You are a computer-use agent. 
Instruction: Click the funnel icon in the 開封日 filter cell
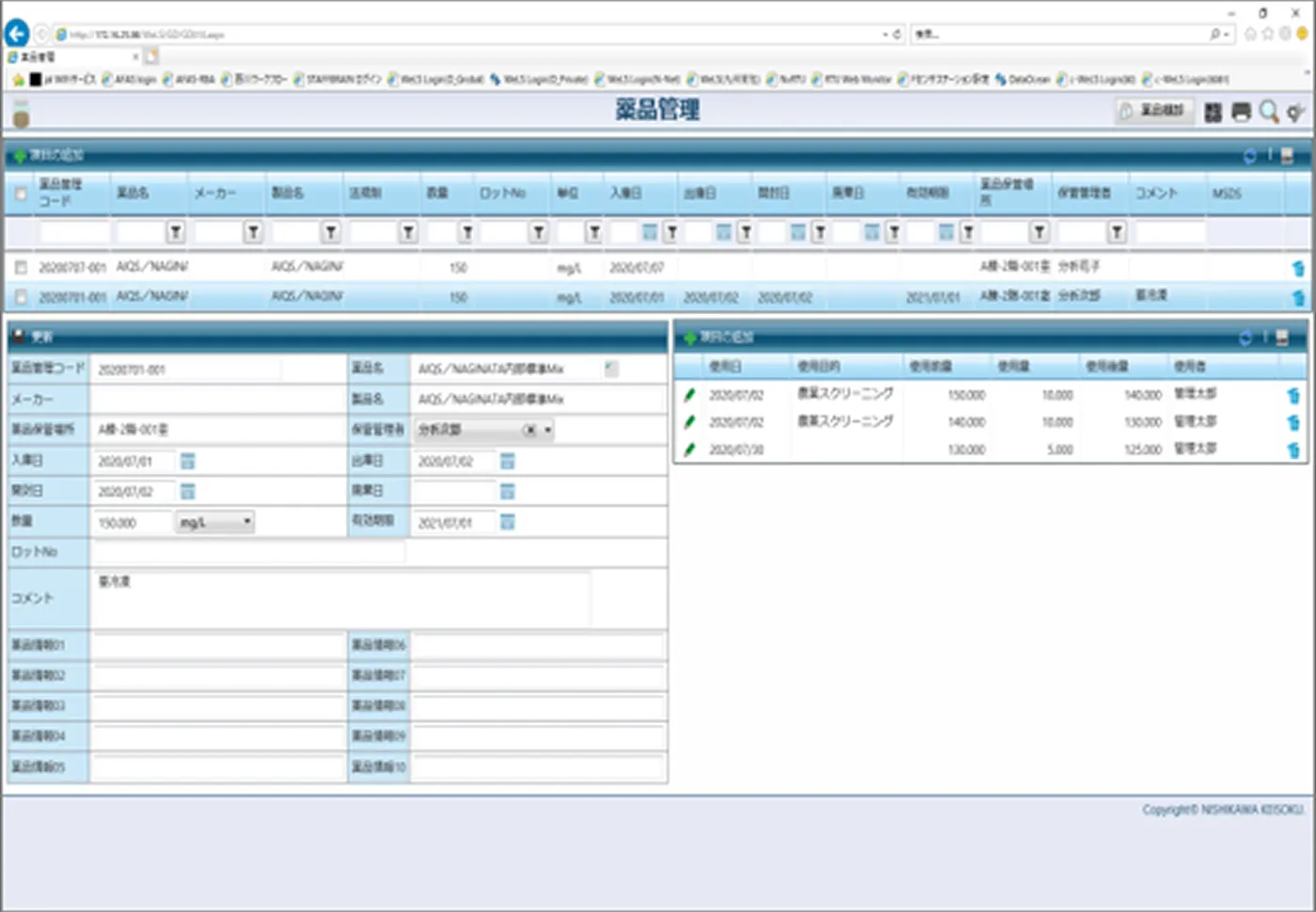click(x=820, y=231)
